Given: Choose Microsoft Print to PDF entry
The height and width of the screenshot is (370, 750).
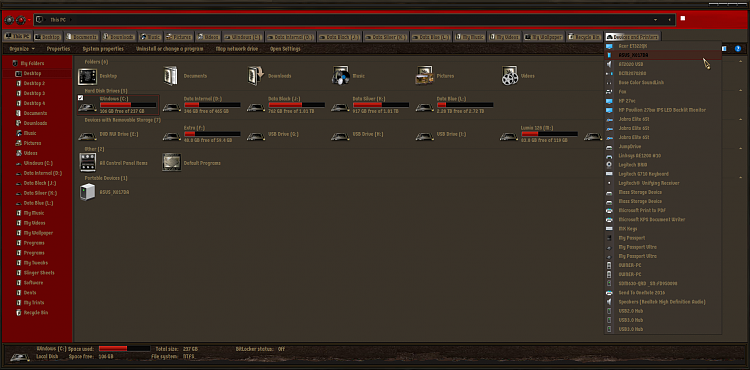Looking at the screenshot, I should (x=642, y=210).
